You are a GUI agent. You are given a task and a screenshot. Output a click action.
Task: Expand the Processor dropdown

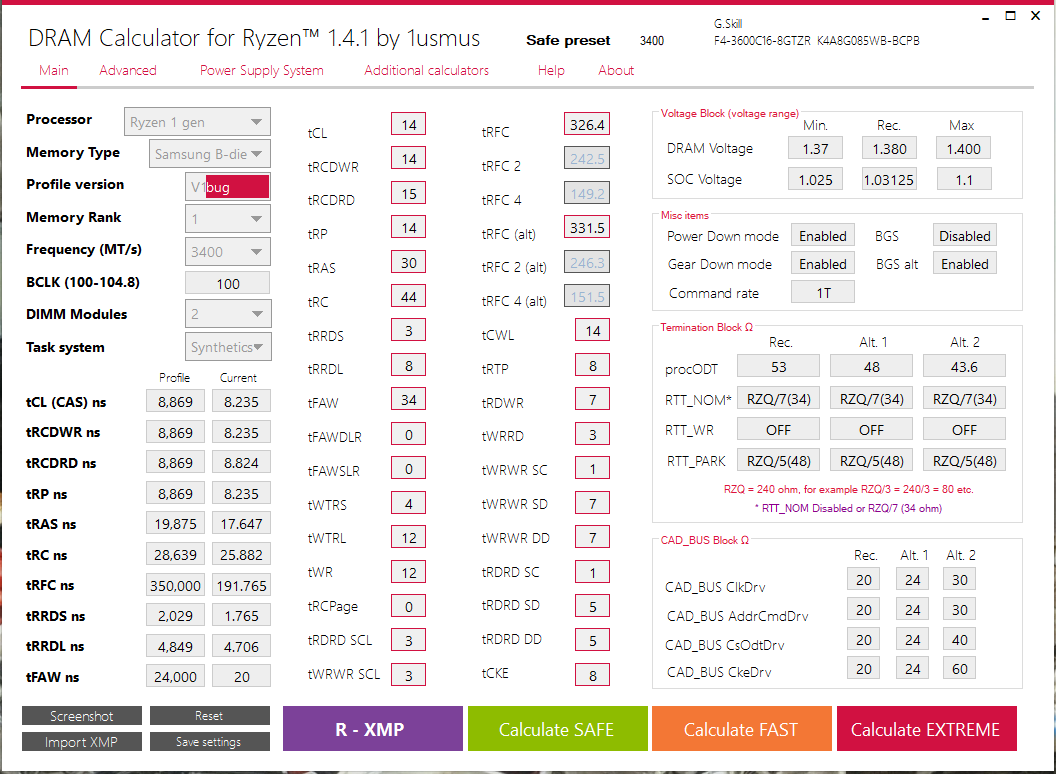pyautogui.click(x=197, y=122)
